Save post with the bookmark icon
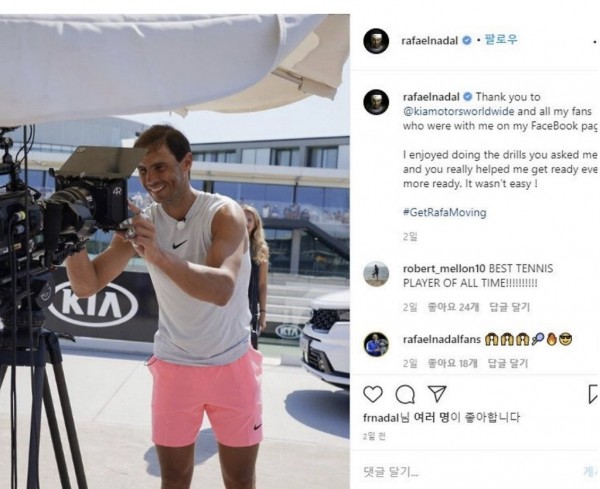600x489 pixels. click(593, 394)
